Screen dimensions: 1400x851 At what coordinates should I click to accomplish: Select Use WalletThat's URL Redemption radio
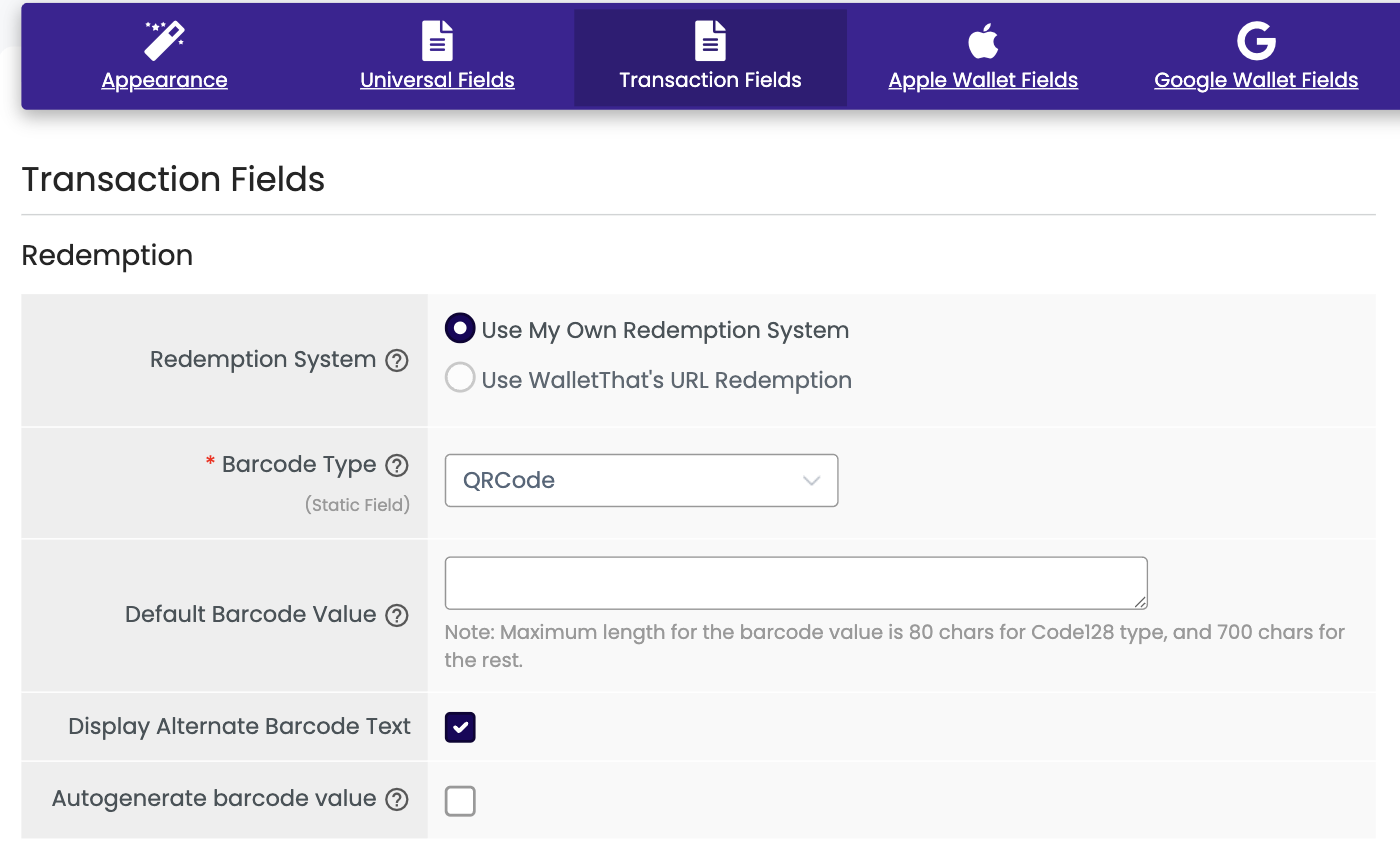pyautogui.click(x=460, y=379)
